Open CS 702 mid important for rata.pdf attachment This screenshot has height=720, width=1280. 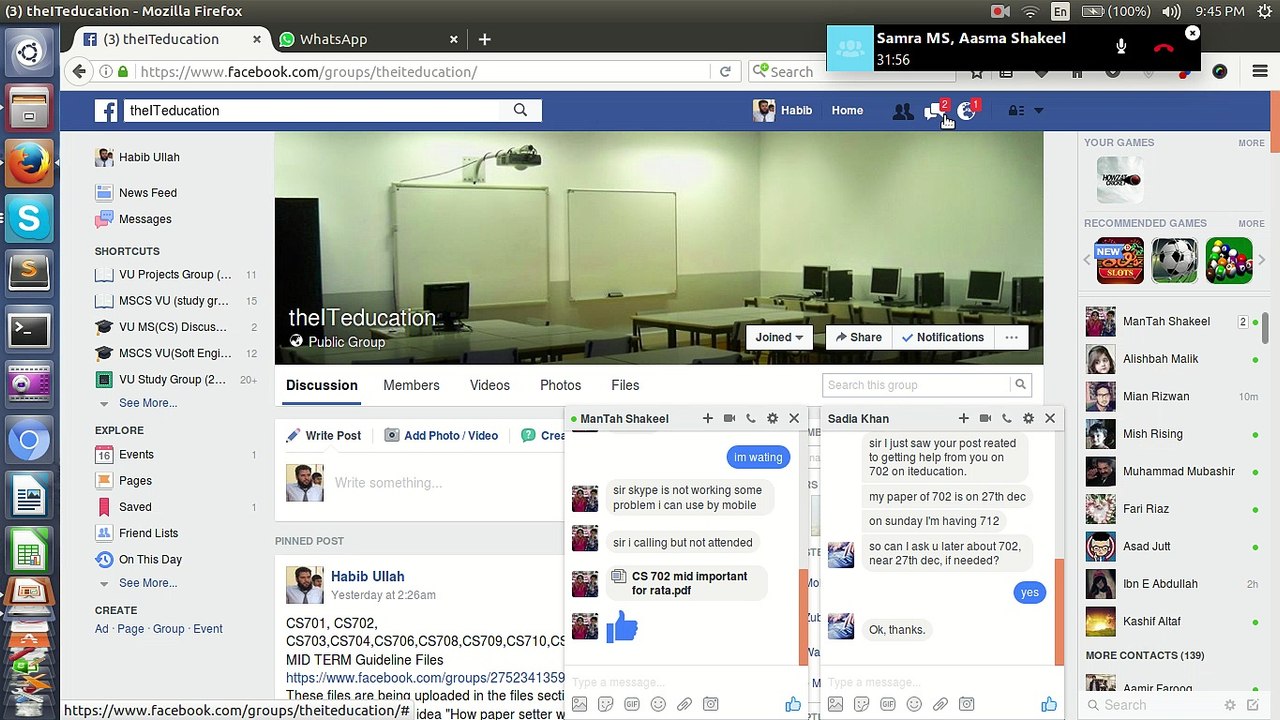coord(688,583)
